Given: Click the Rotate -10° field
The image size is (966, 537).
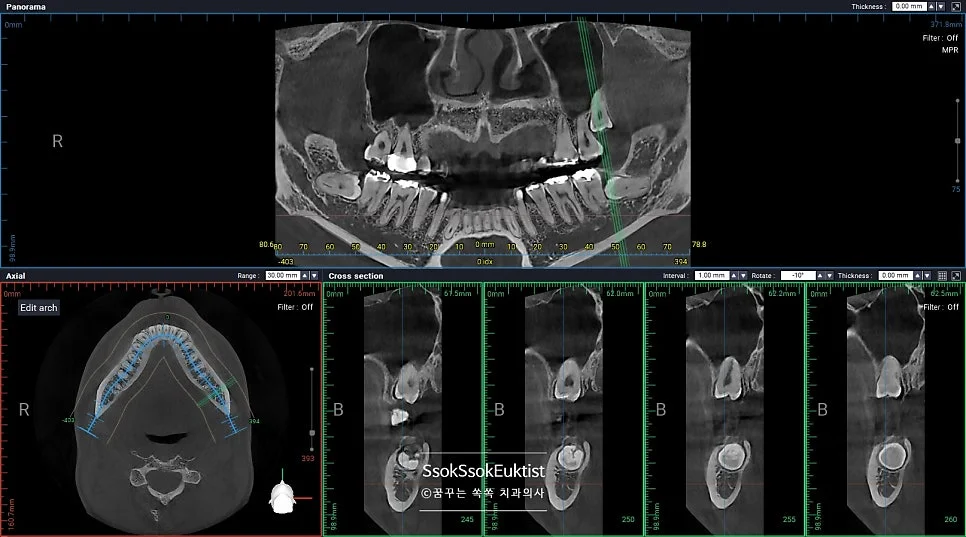Looking at the screenshot, I should (x=798, y=276).
